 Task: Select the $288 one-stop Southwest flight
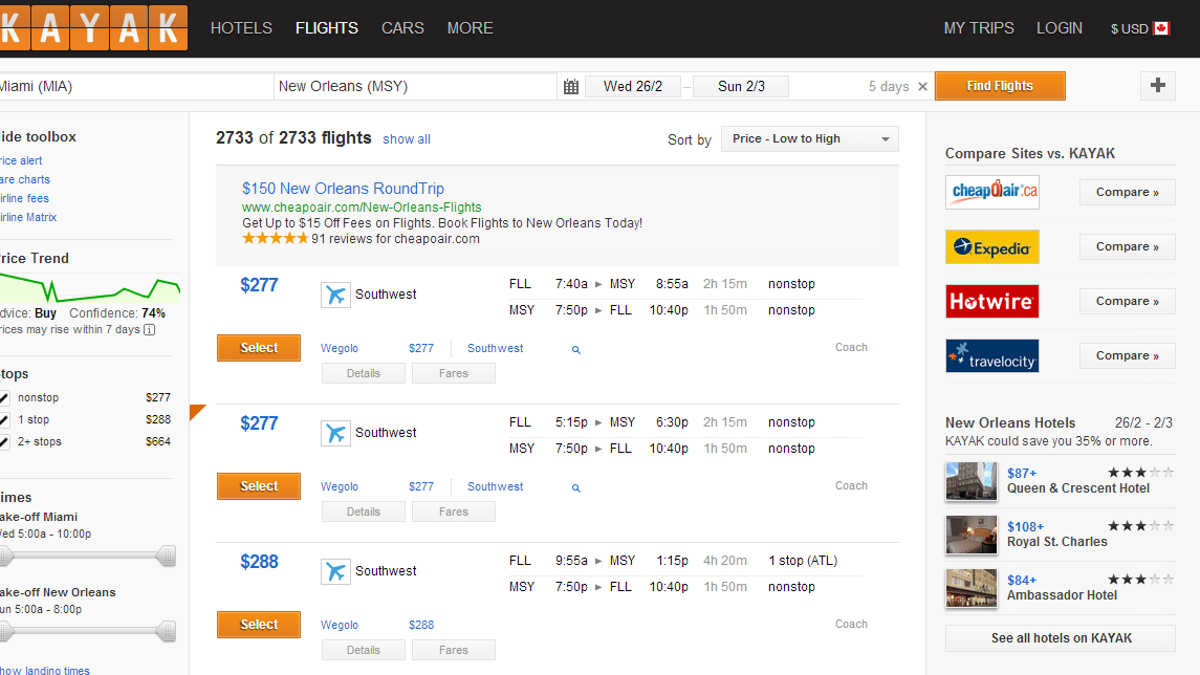(259, 624)
